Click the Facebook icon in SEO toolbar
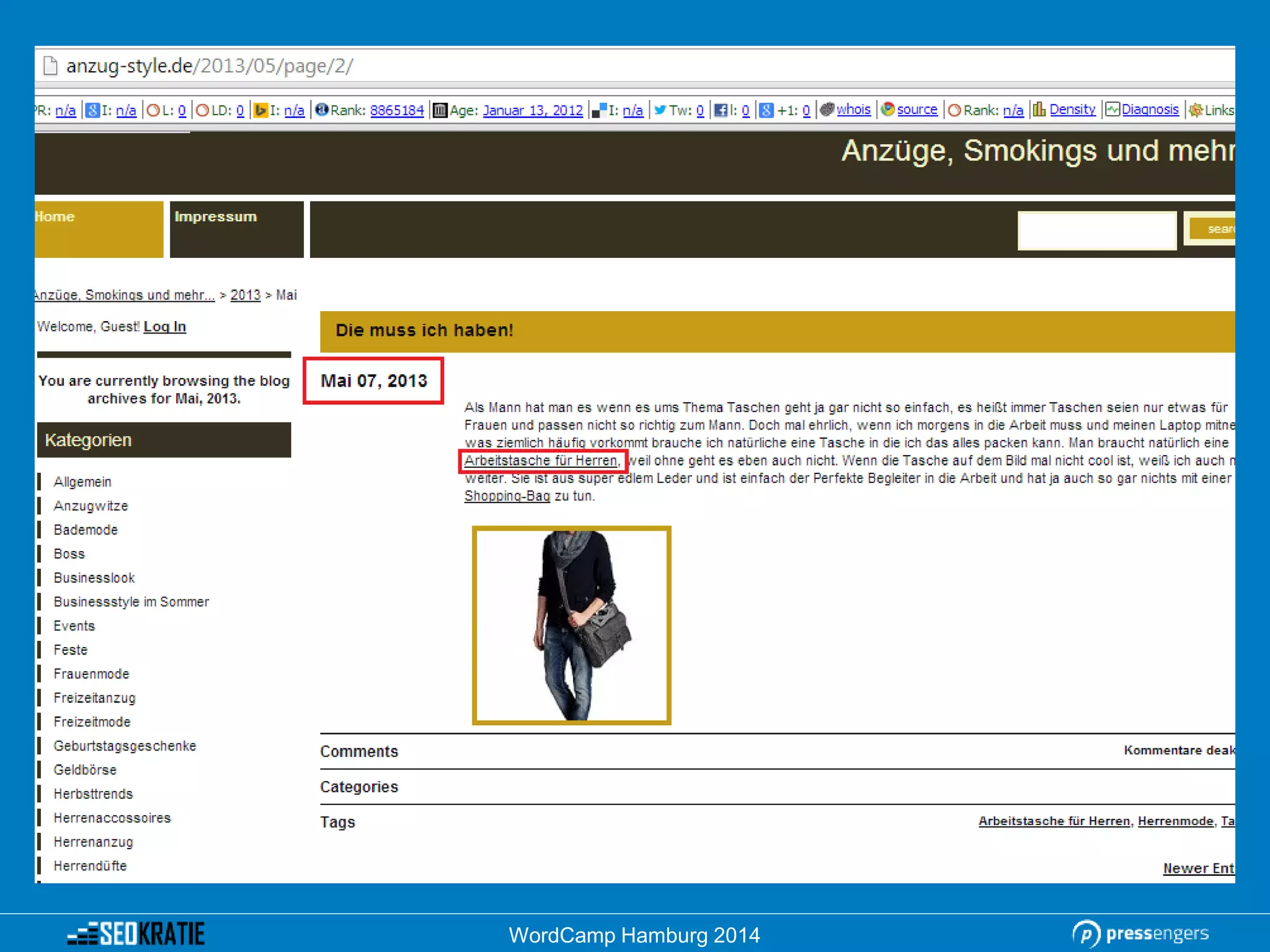The width and height of the screenshot is (1270, 952). (x=721, y=110)
